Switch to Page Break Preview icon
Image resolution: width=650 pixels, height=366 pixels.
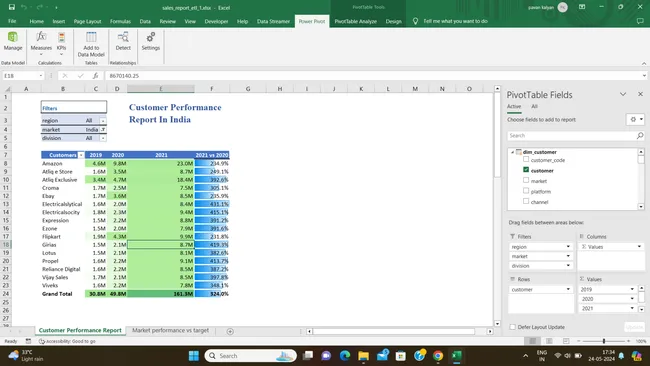tap(566, 341)
